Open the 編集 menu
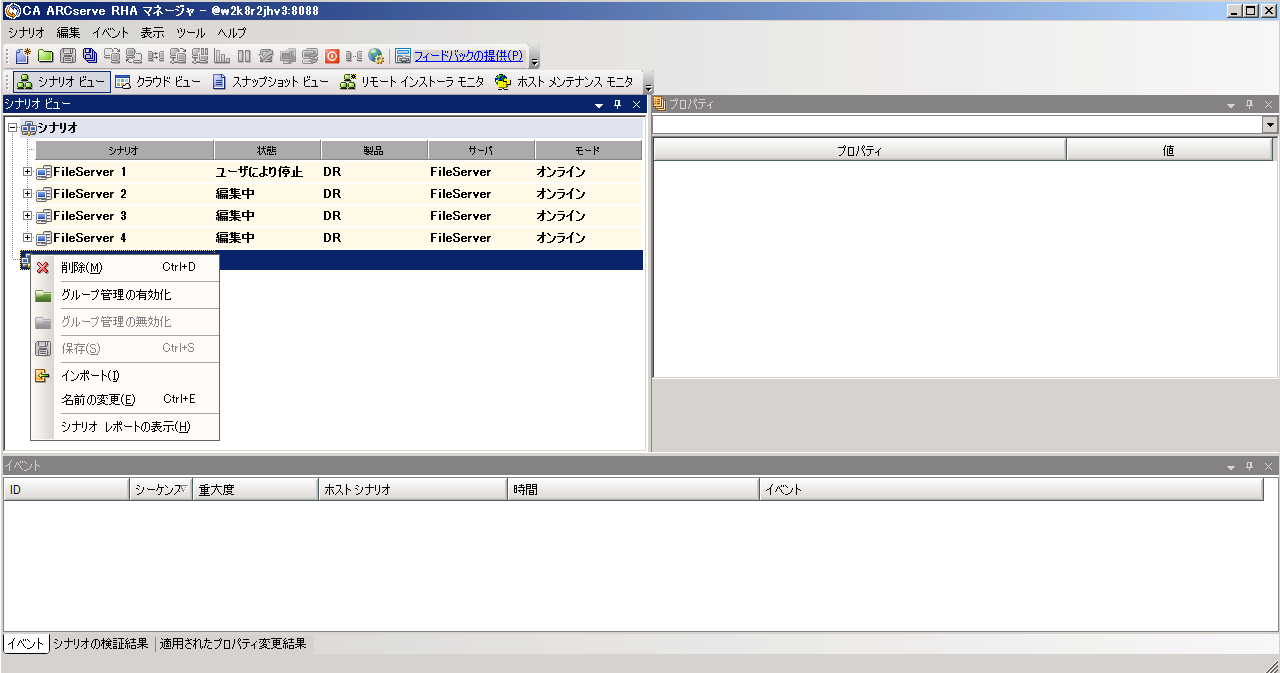The height and width of the screenshot is (673, 1280). pos(68,32)
